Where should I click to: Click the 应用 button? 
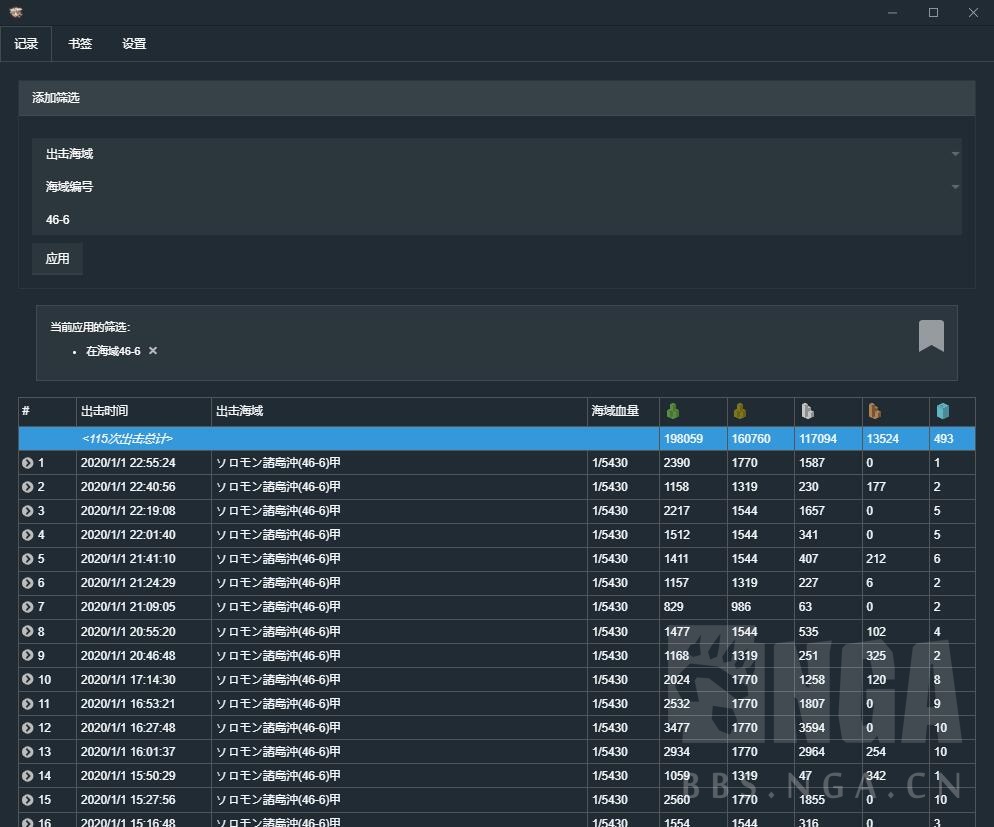[x=57, y=259]
